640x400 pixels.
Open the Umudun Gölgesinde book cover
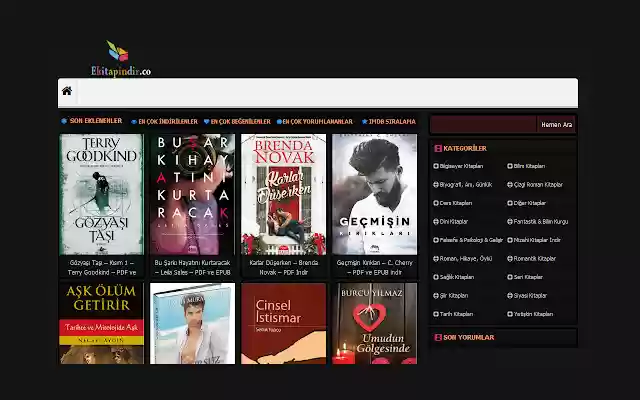375,323
